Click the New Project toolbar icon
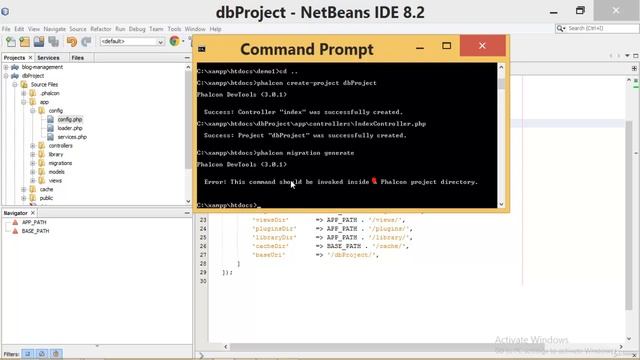Viewport: 640px width, 360px height. (x=24, y=42)
